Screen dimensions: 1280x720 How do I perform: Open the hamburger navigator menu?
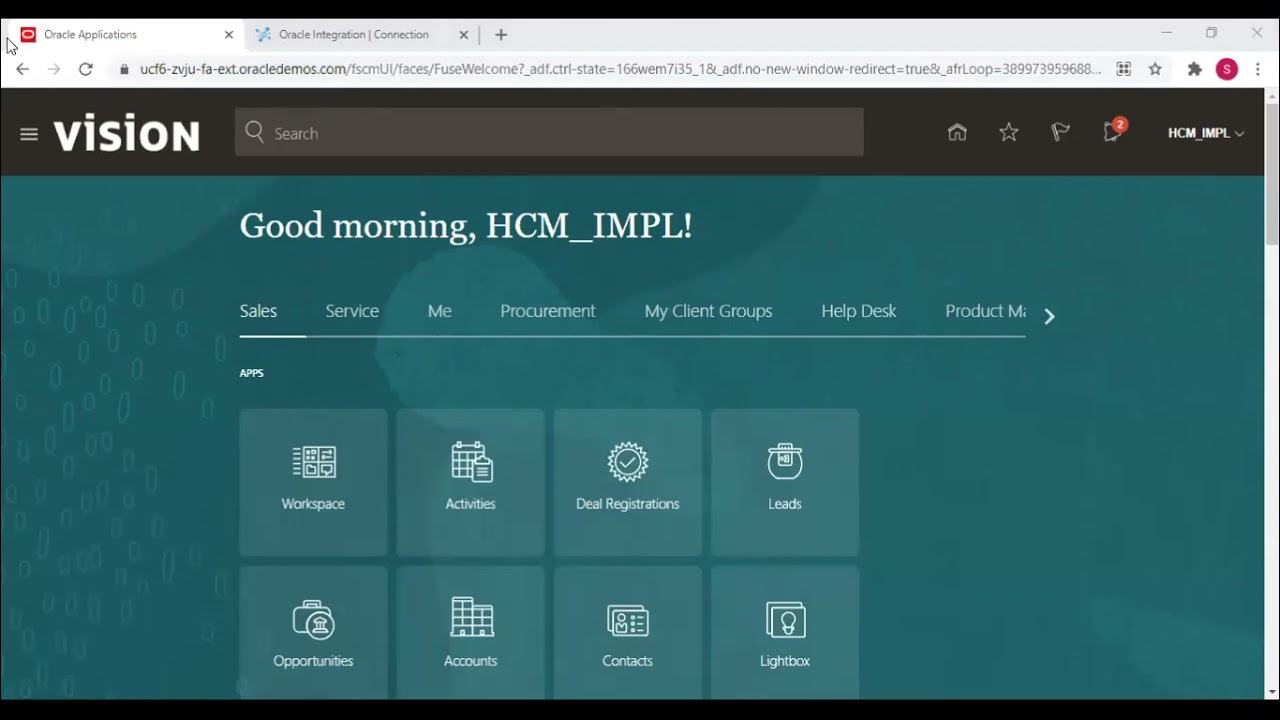pos(29,134)
